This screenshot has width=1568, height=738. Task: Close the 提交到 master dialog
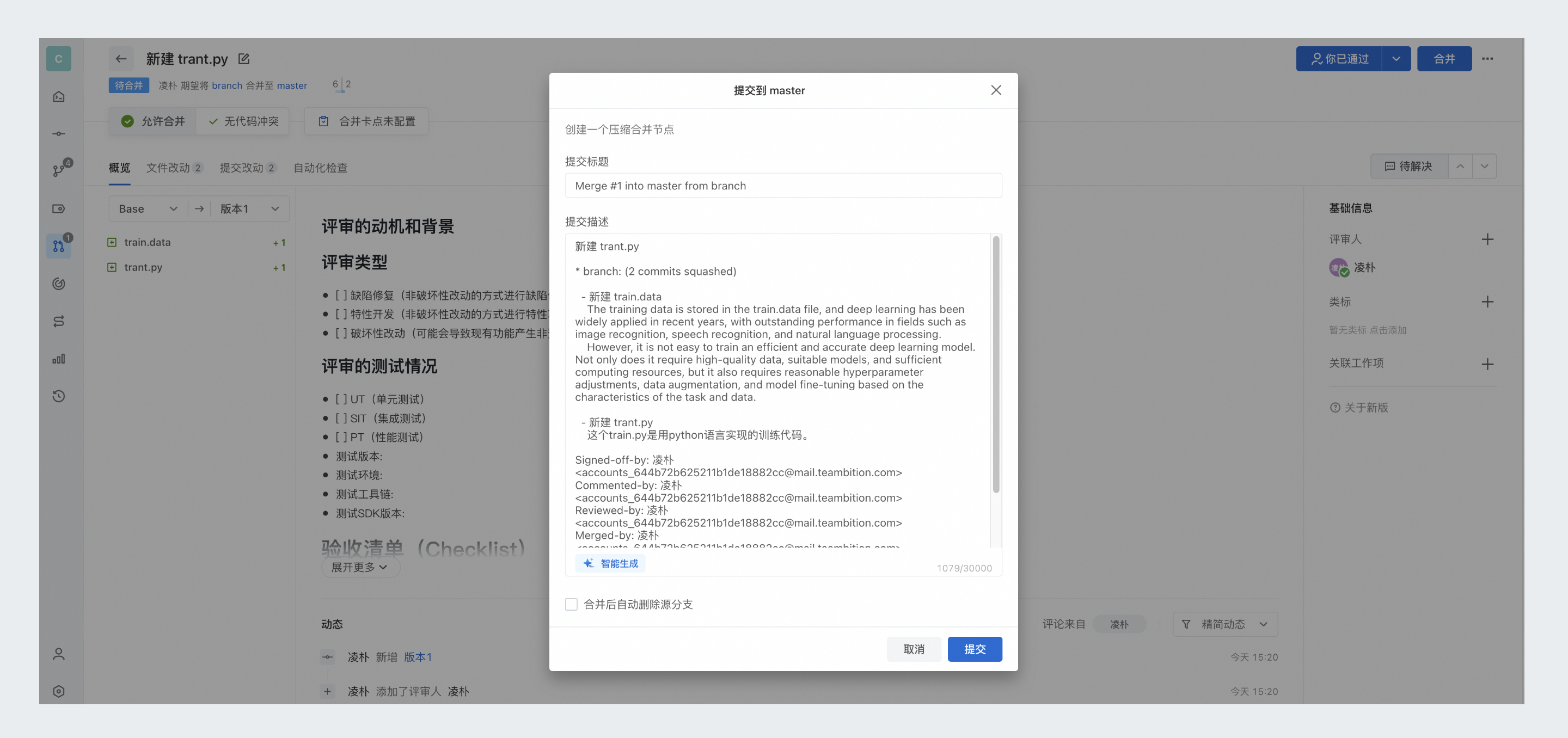996,90
